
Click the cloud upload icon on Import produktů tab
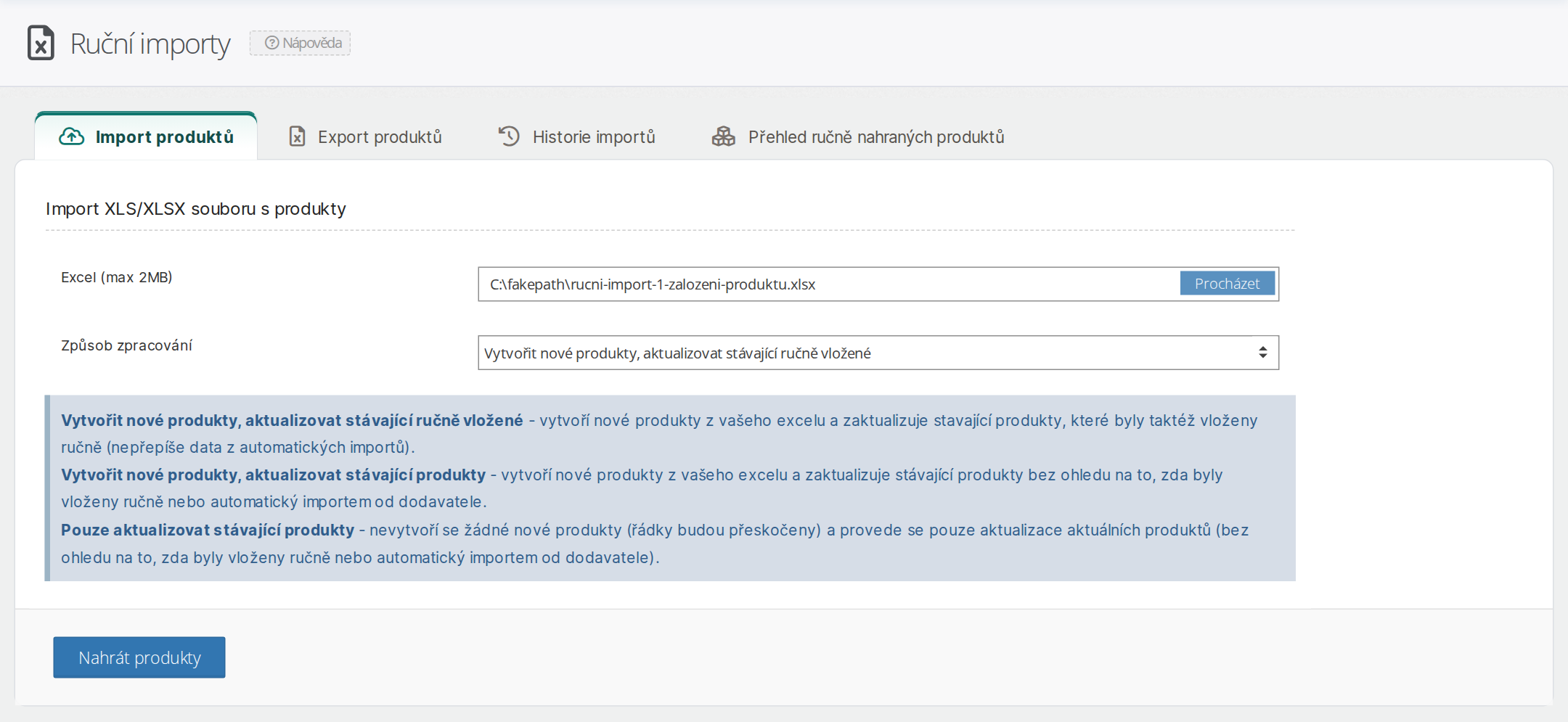click(x=71, y=136)
